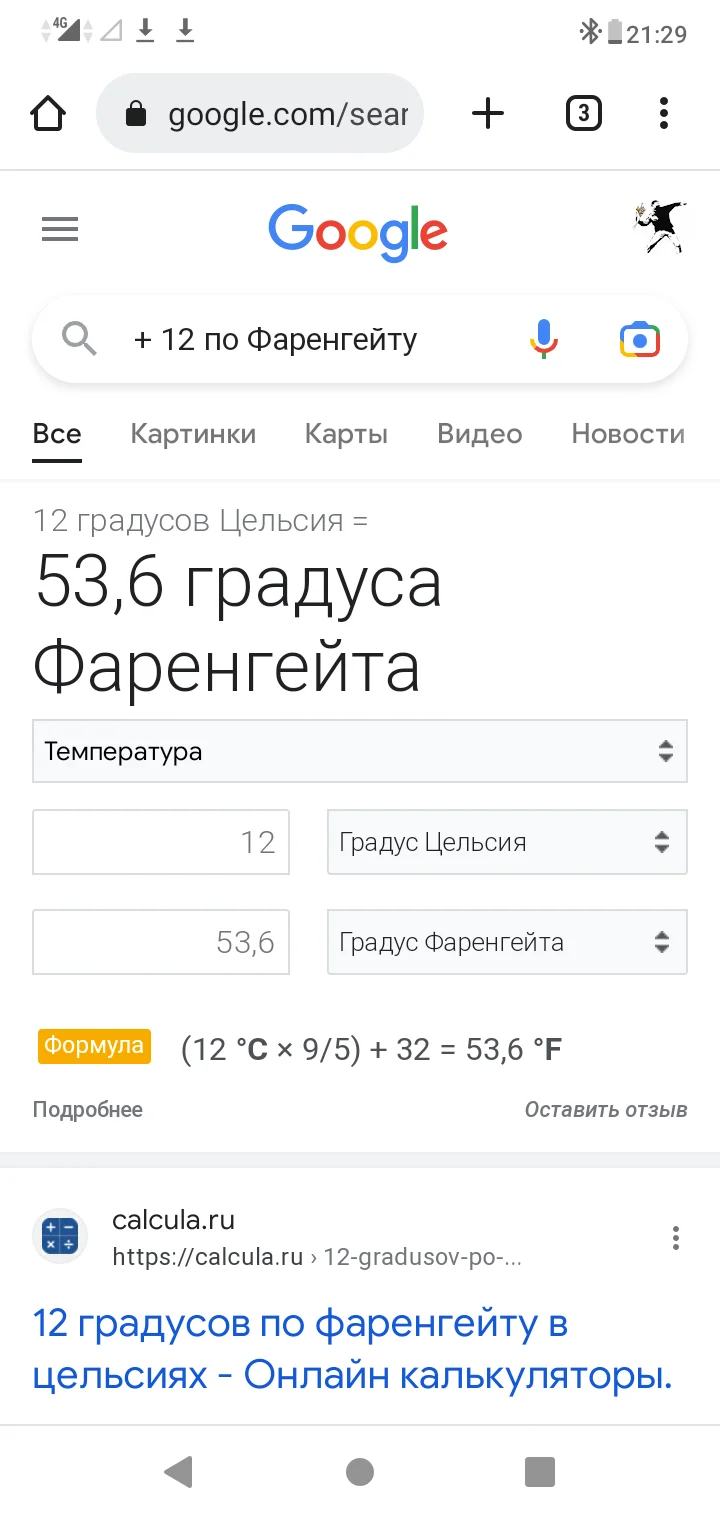Tap Оставить отзыв feedback link
Image resolution: width=720 pixels, height=1520 pixels.
tap(605, 1109)
